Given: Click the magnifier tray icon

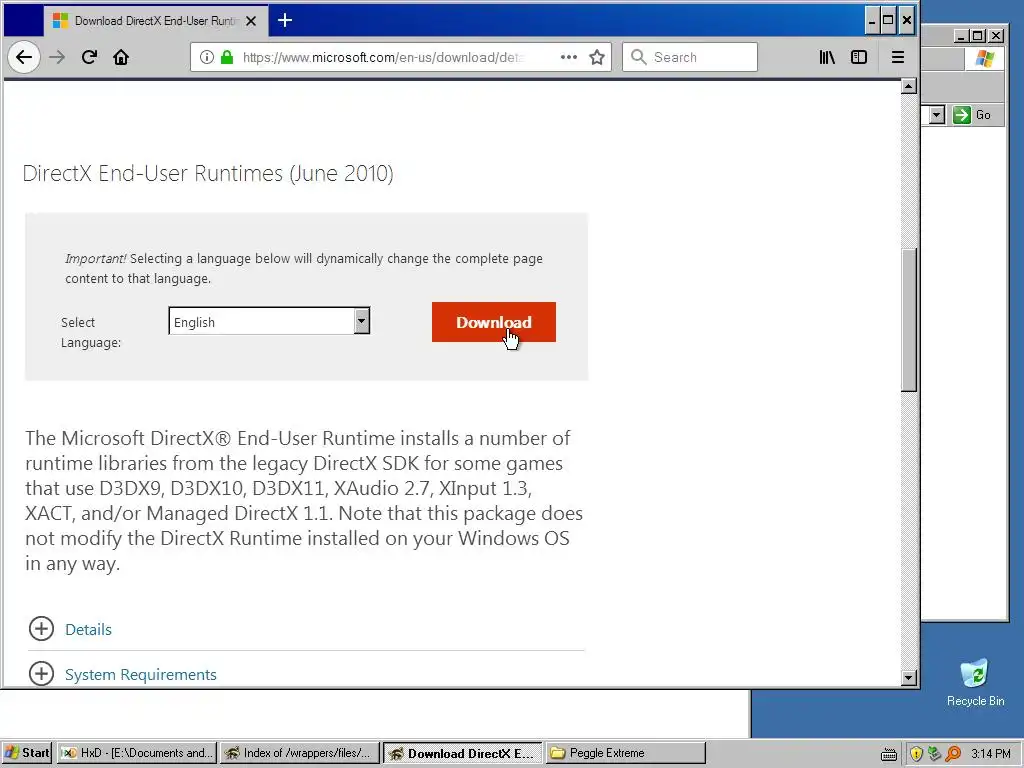Looking at the screenshot, I should (953, 754).
